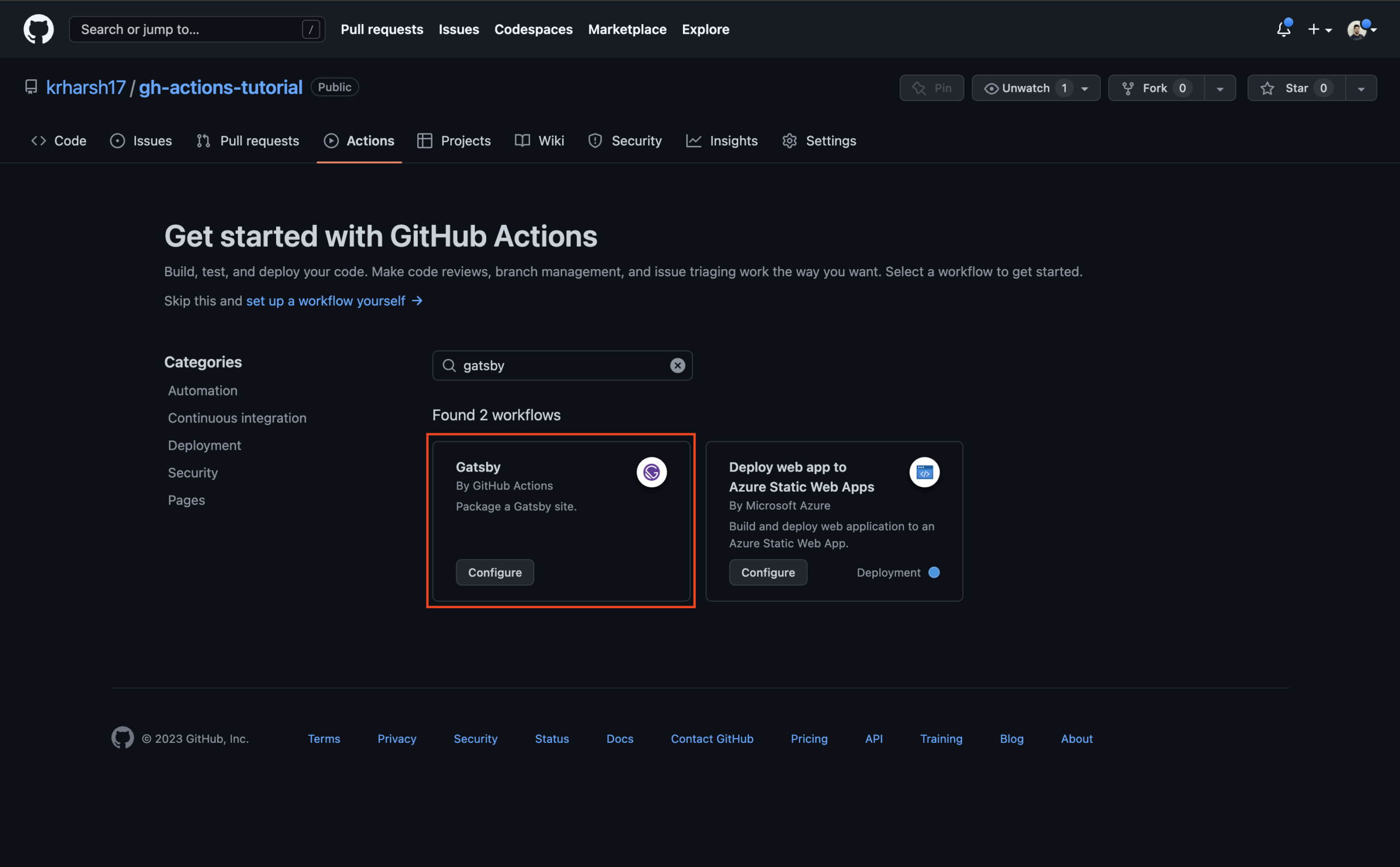Open the About footer link
The width and height of the screenshot is (1400, 867).
click(1076, 738)
